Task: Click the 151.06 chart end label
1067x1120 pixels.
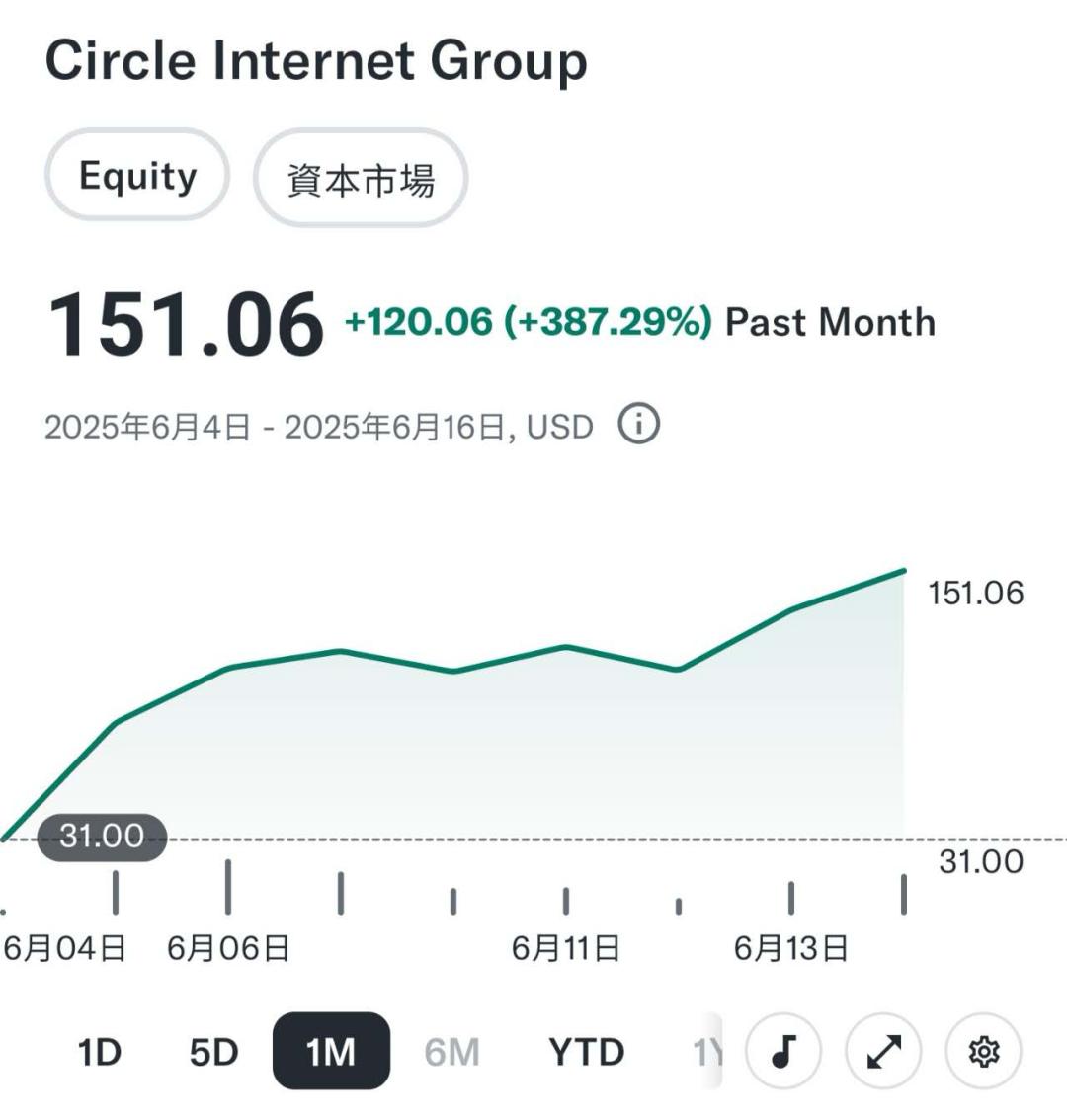Action: (975, 593)
